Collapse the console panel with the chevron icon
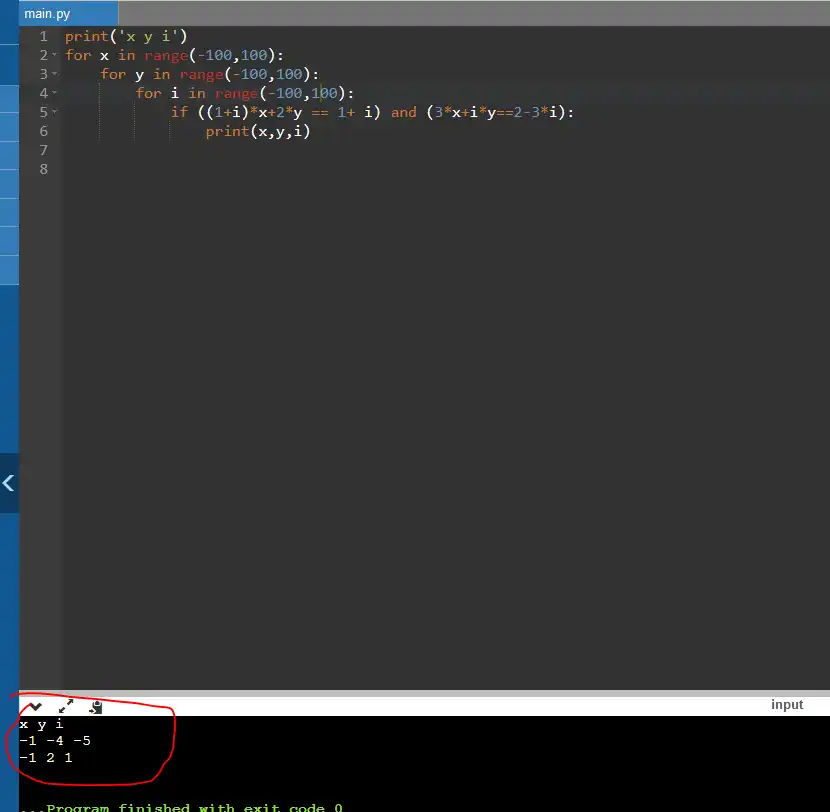The width and height of the screenshot is (830, 812). pyautogui.click(x=35, y=707)
